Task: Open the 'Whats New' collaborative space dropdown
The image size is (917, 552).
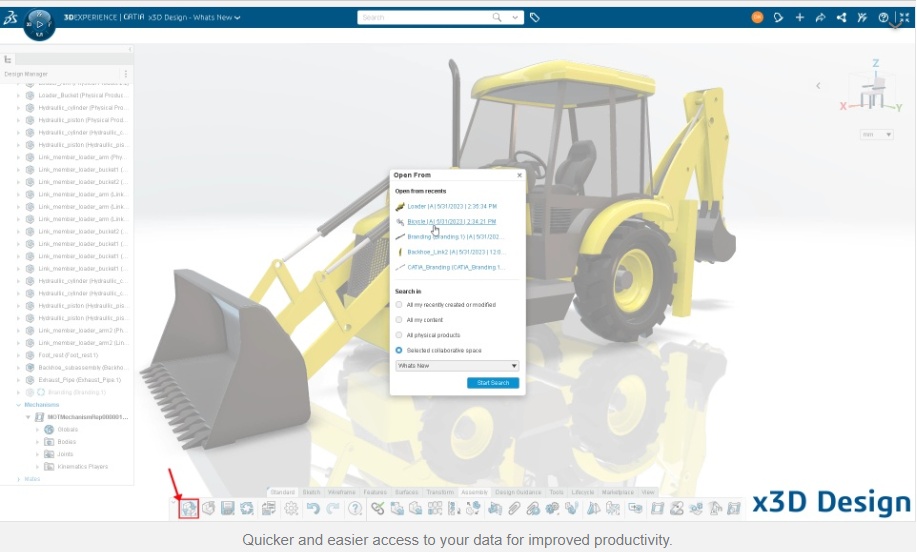Action: click(x=457, y=365)
